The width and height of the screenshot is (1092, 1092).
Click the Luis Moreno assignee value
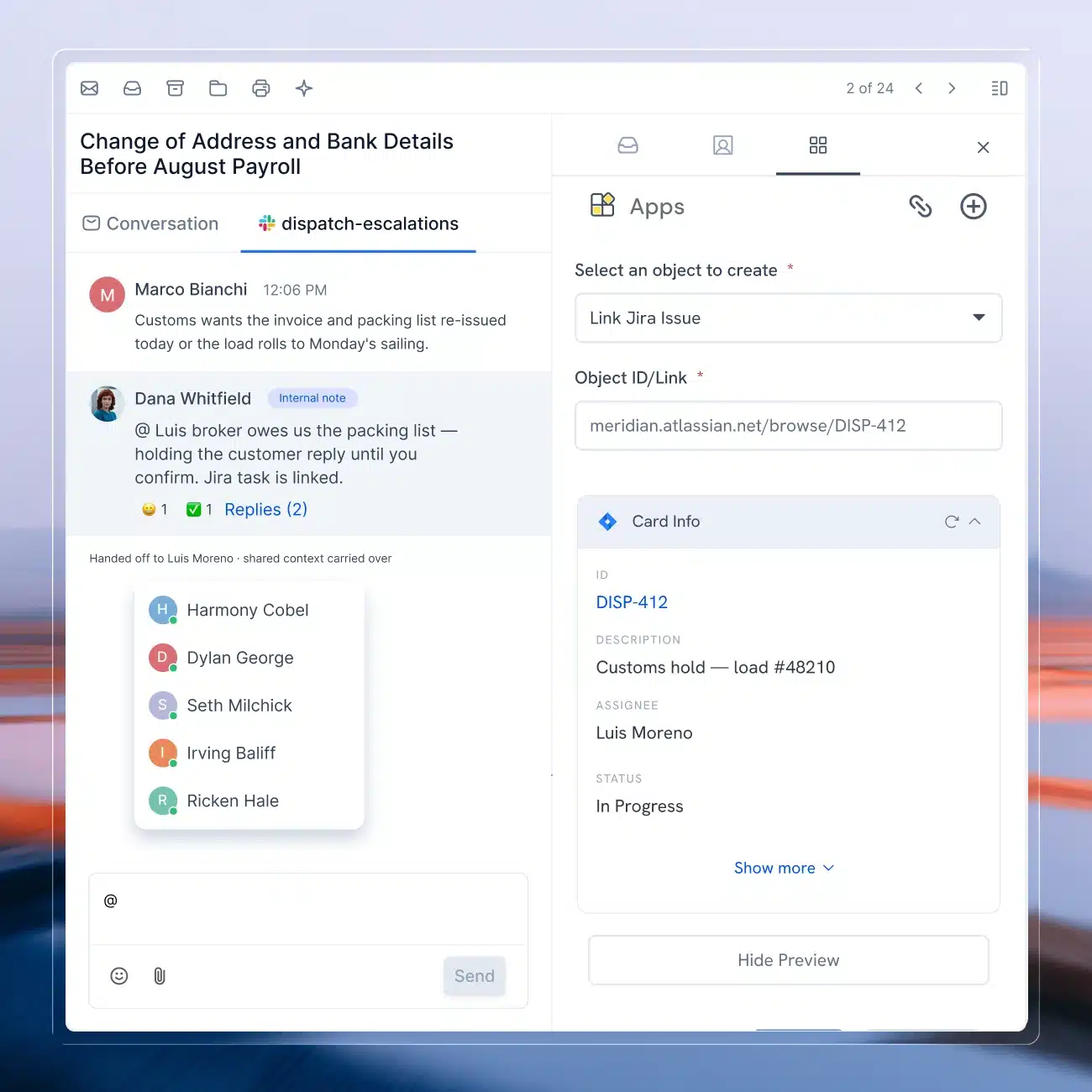644,733
